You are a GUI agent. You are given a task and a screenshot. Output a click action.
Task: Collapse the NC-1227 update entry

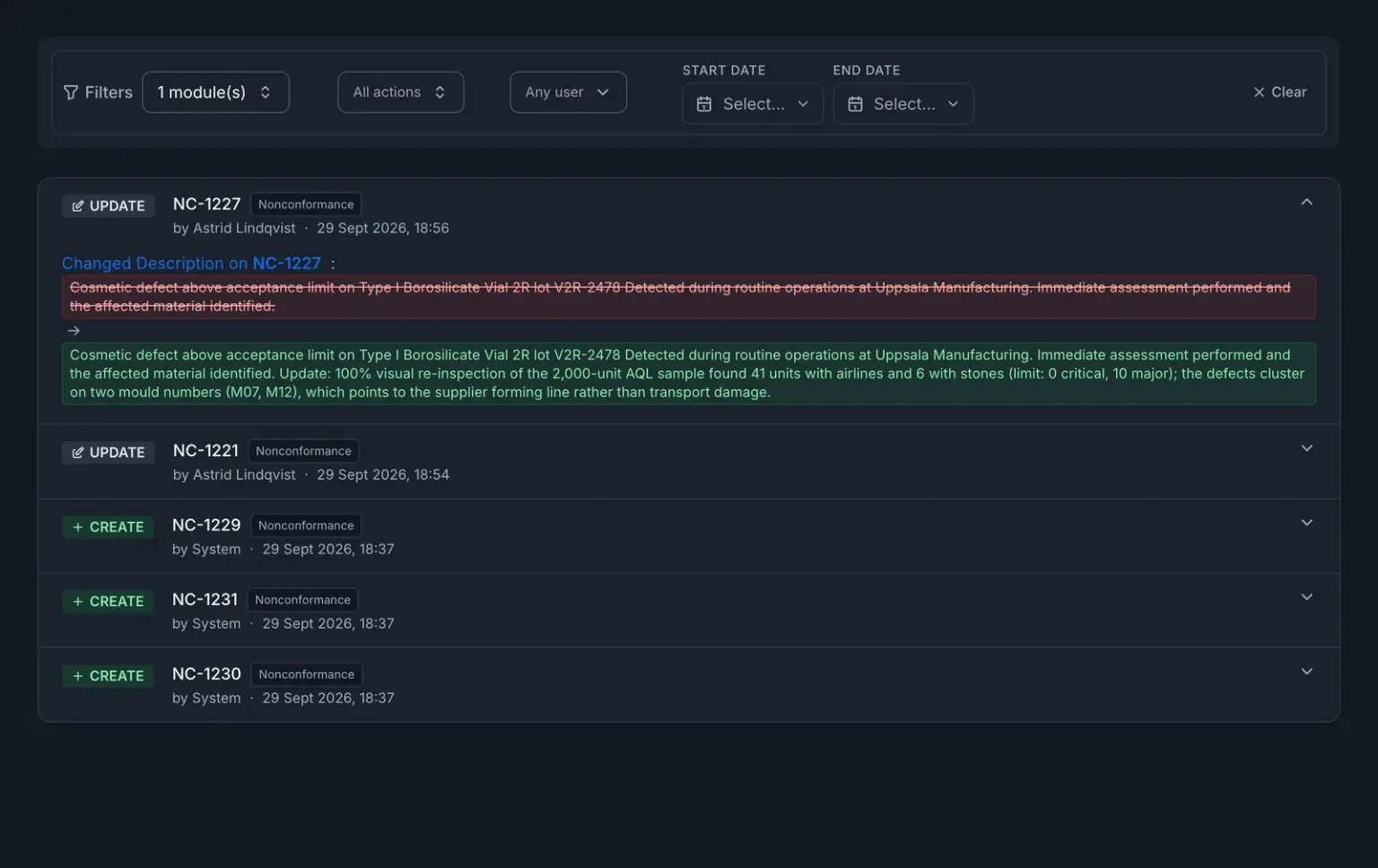tap(1306, 203)
